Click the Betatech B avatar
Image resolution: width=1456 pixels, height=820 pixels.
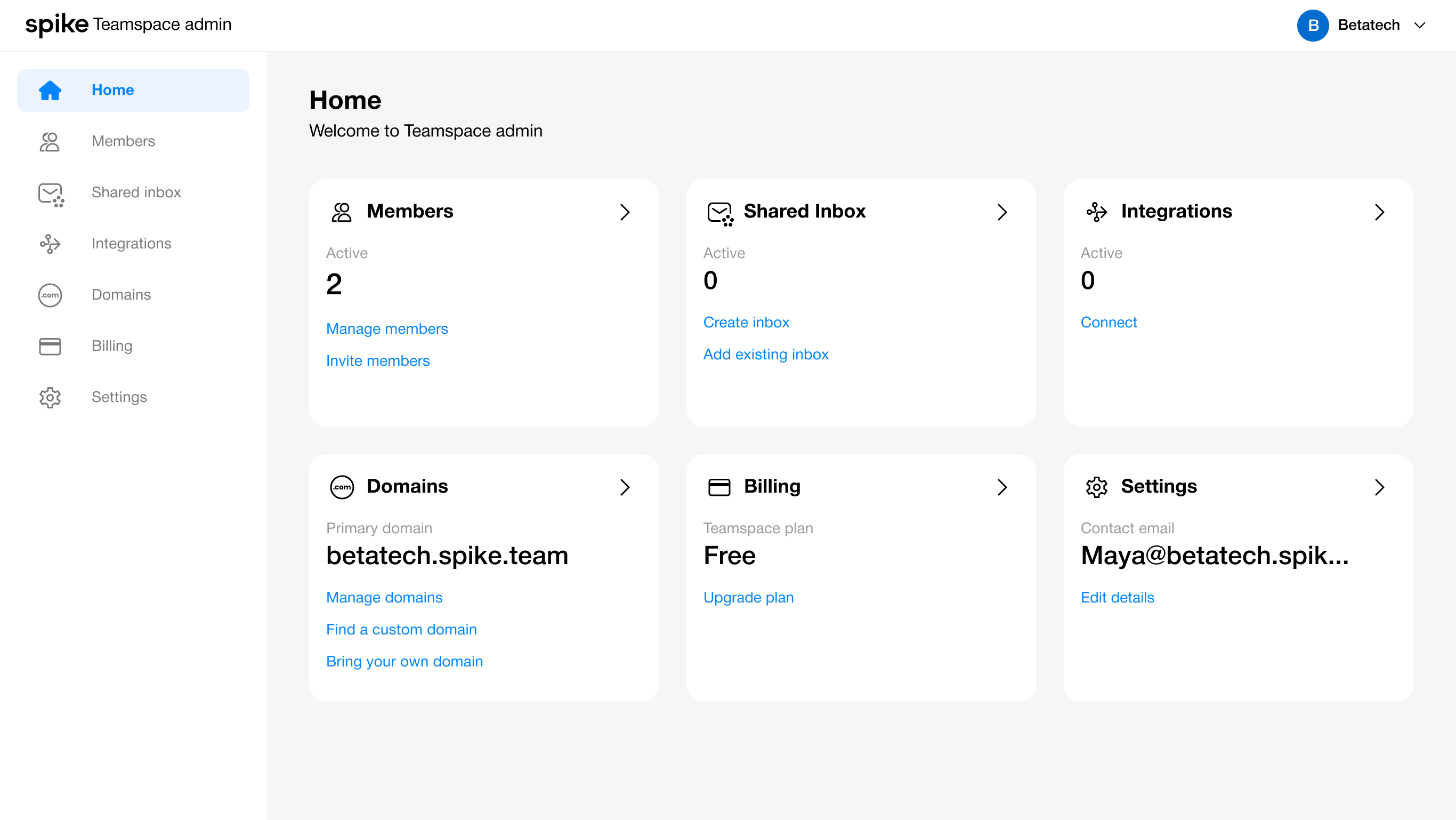[1312, 26]
